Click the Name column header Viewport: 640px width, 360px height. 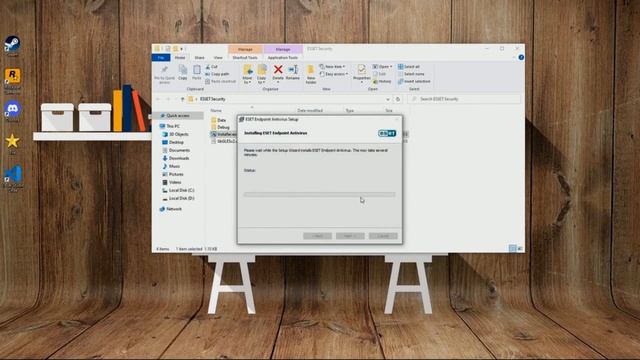(216, 111)
